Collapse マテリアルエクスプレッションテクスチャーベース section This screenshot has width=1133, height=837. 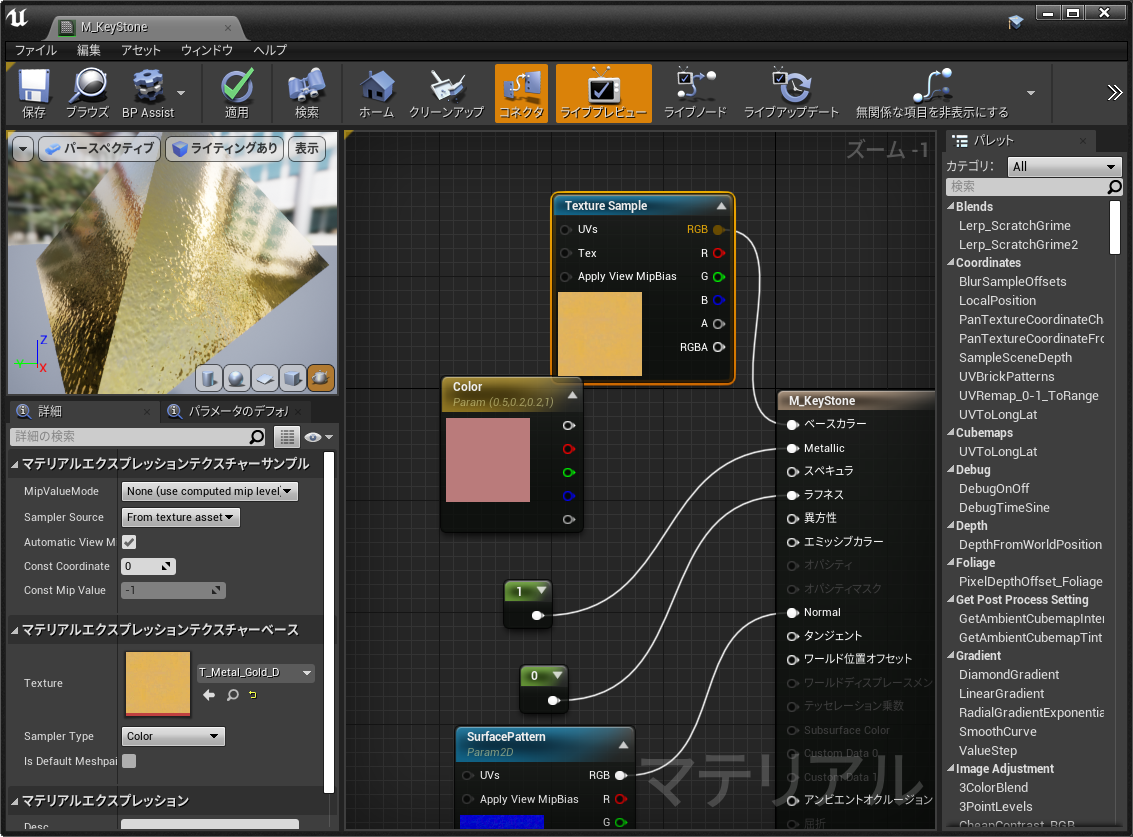[14, 630]
